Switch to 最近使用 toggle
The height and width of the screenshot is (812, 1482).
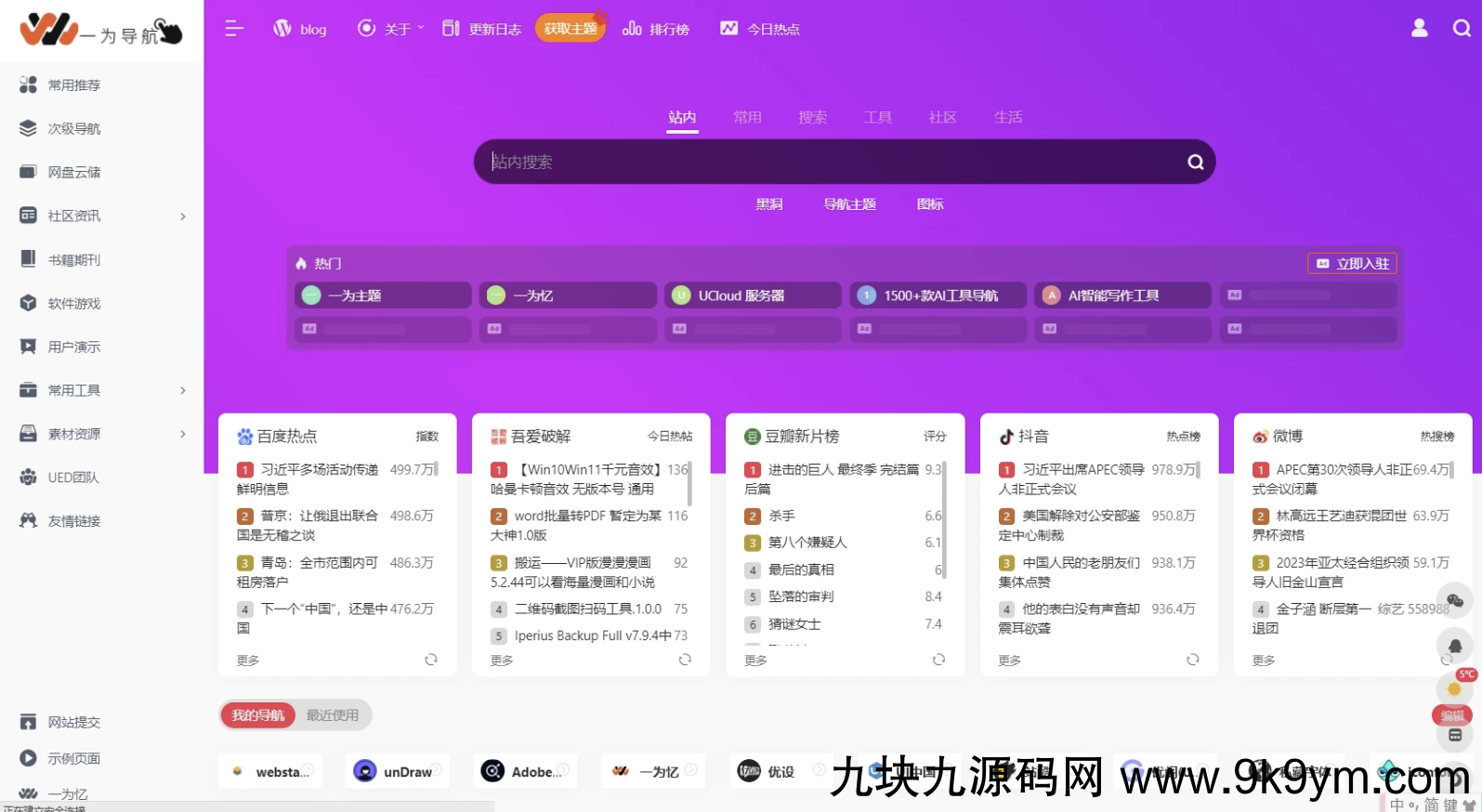[x=333, y=714]
